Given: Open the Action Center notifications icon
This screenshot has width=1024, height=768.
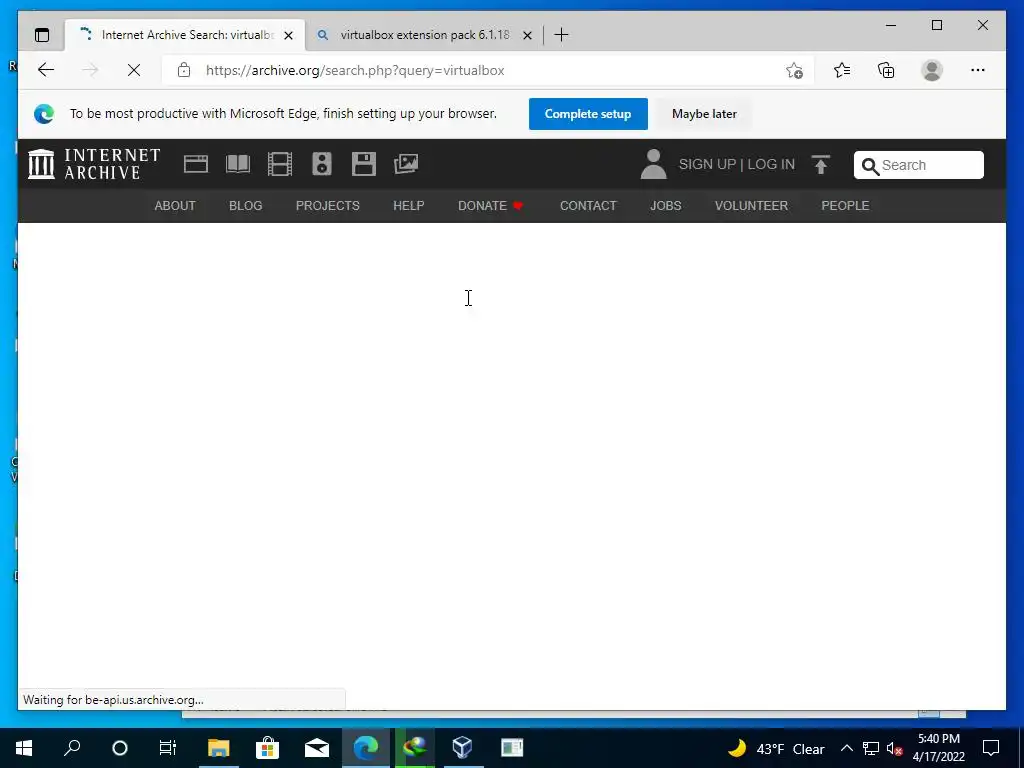Looking at the screenshot, I should (991, 748).
